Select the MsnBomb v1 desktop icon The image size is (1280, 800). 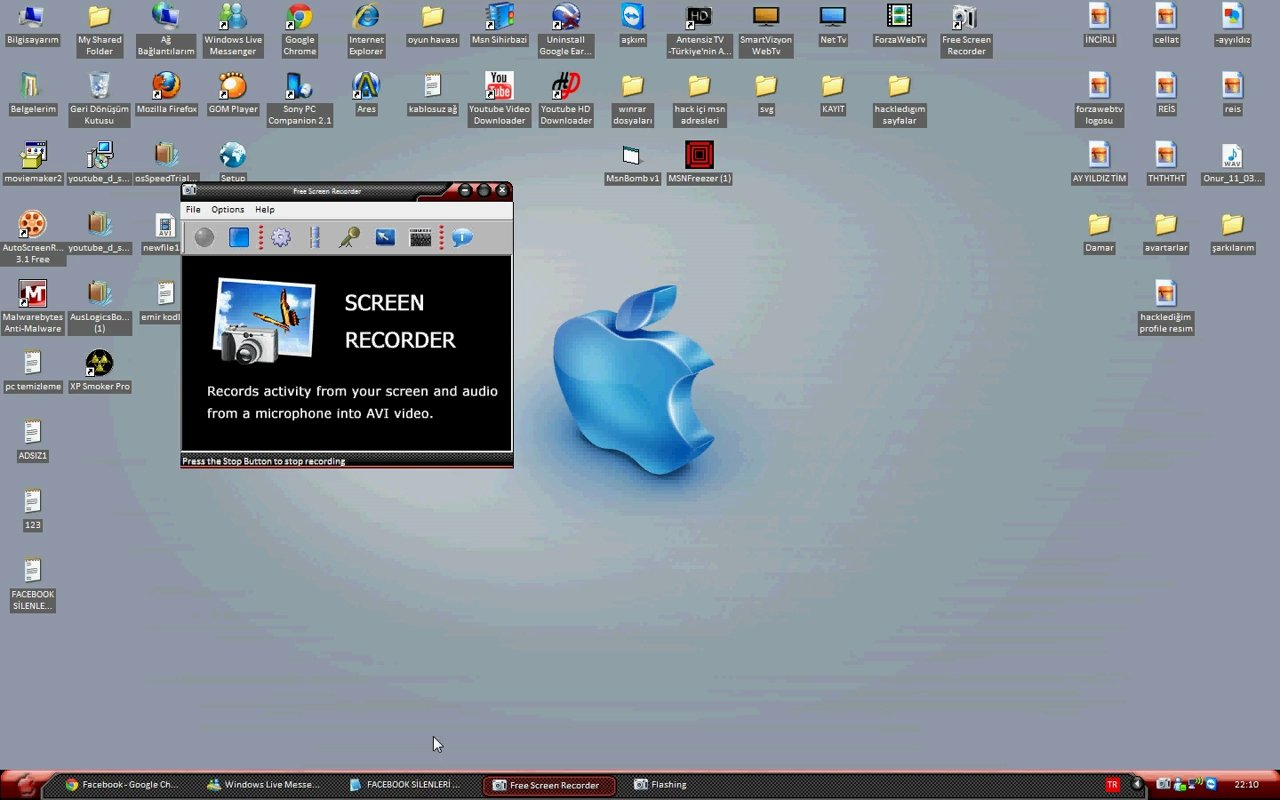coord(632,162)
